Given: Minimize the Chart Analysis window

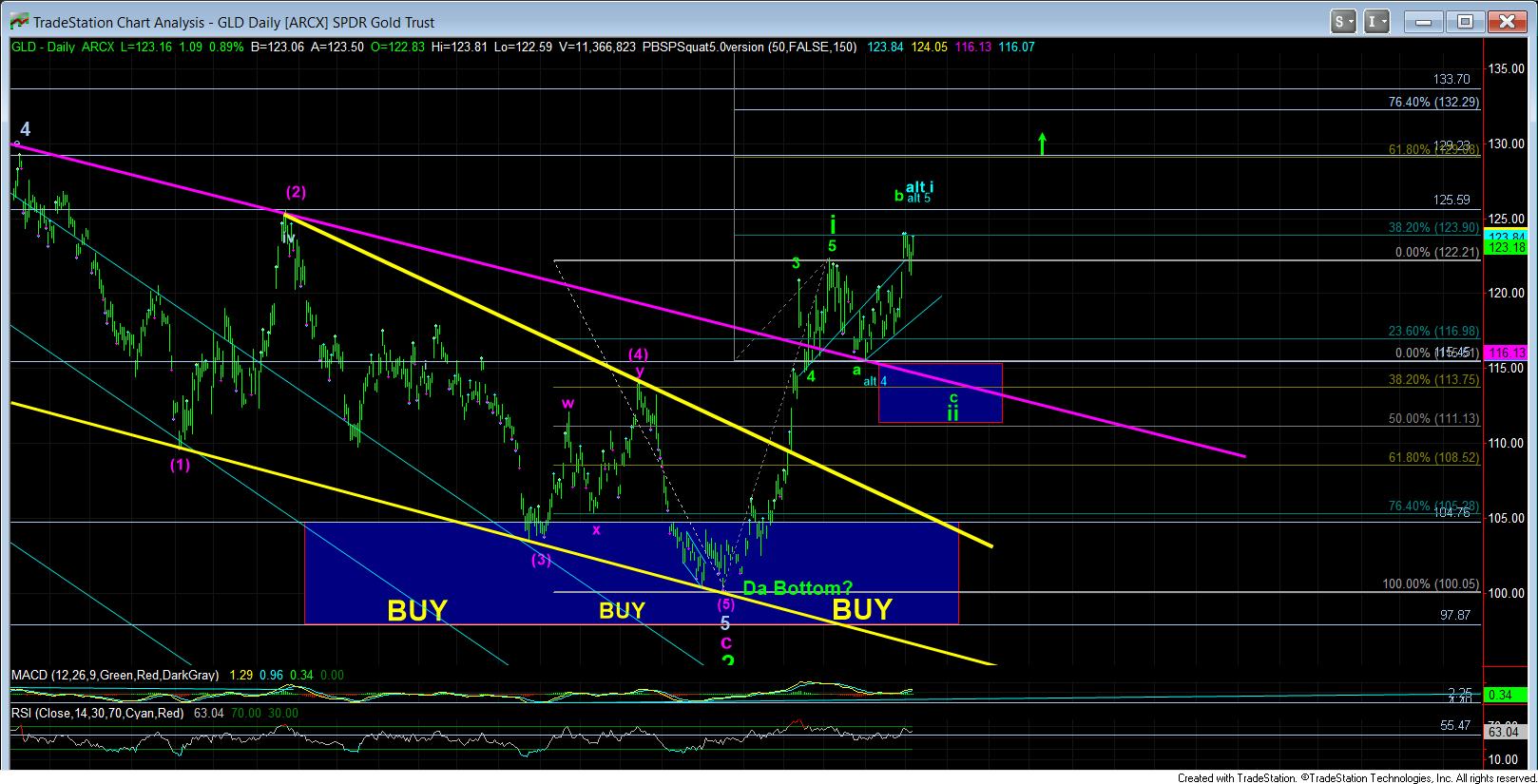Looking at the screenshot, I should coord(1423,21).
